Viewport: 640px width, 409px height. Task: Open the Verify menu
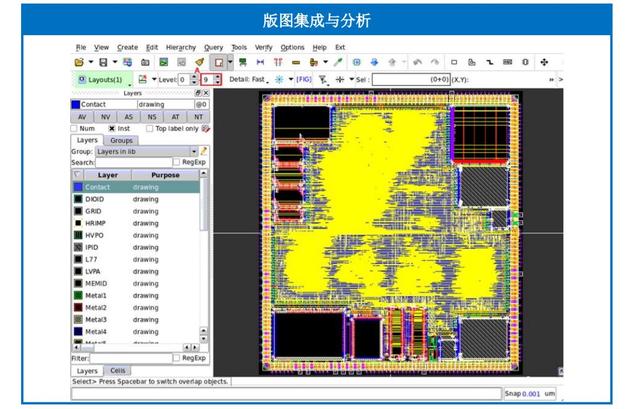click(263, 47)
